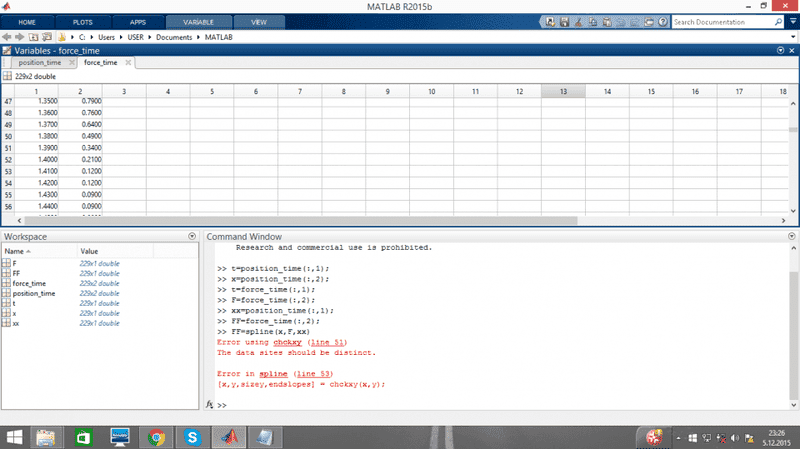Screen dimensions: 800x449
Task: Expand path arrow after Users in address bar
Action: tap(121, 37)
